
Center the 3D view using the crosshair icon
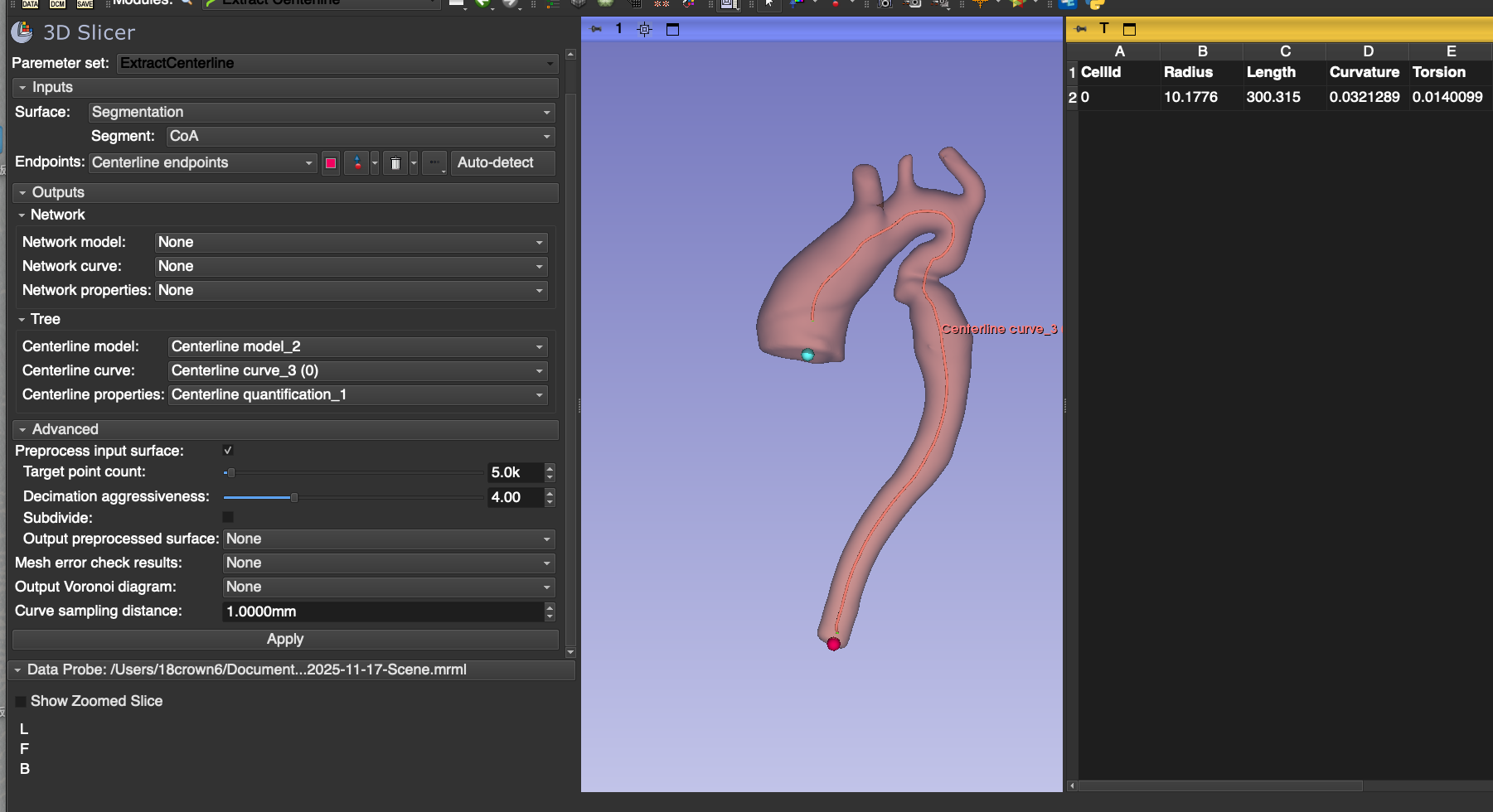coord(644,29)
